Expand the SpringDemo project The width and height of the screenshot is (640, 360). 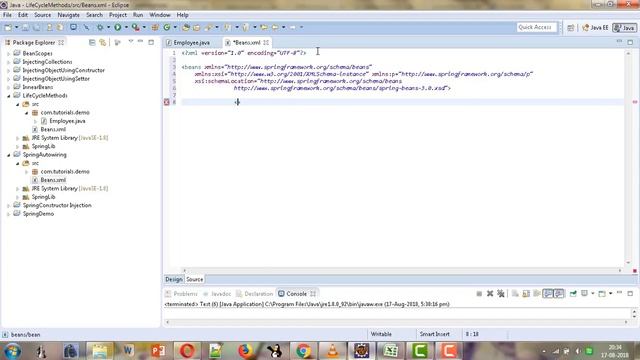[9, 214]
